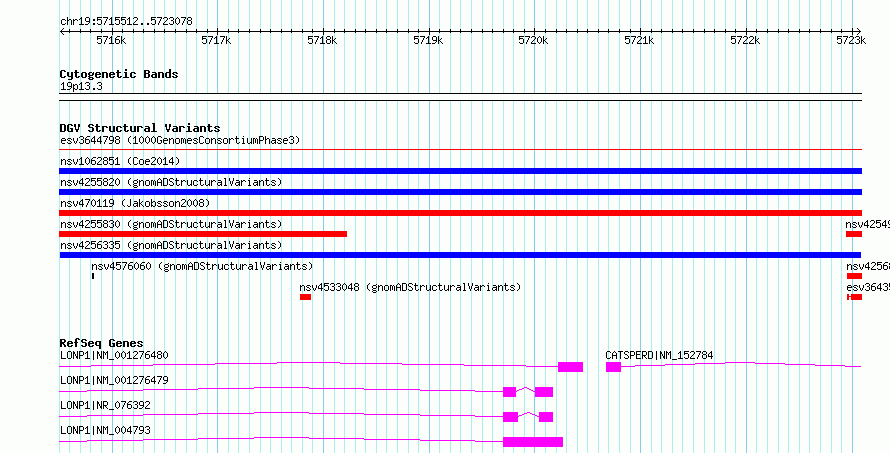The width and height of the screenshot is (890, 453).
Task: Click the 5721k ruler tick label
Action: coord(639,40)
